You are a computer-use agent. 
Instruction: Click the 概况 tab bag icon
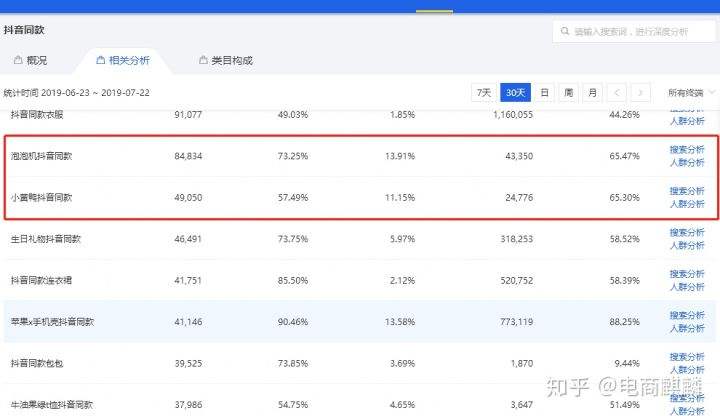18,61
